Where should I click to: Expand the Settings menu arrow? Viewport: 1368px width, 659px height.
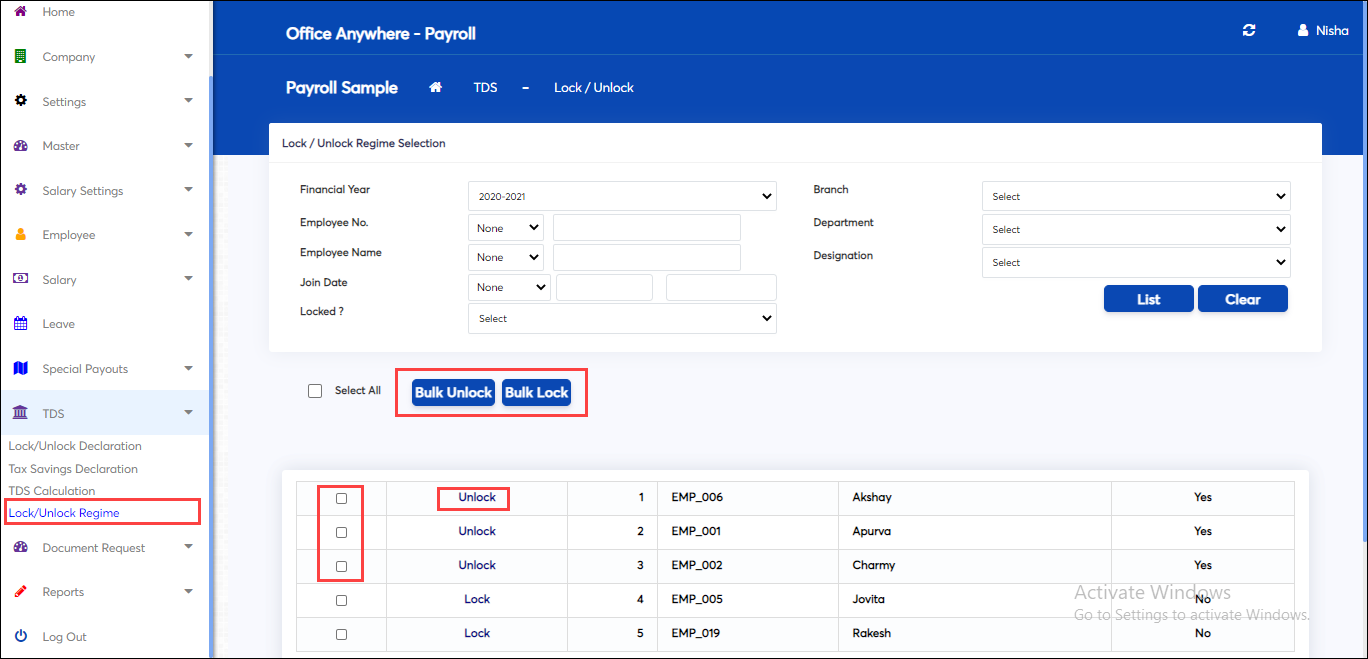click(188, 101)
